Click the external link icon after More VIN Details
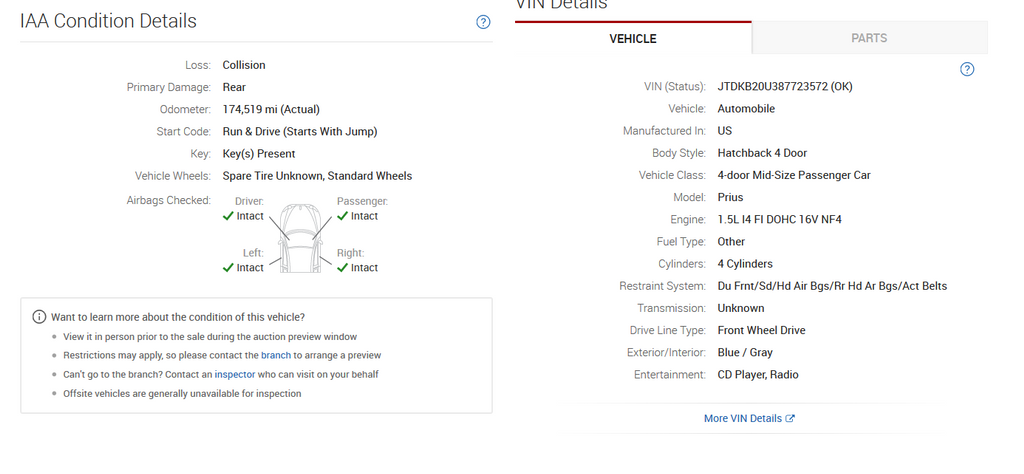The width and height of the screenshot is (1024, 474). point(790,419)
